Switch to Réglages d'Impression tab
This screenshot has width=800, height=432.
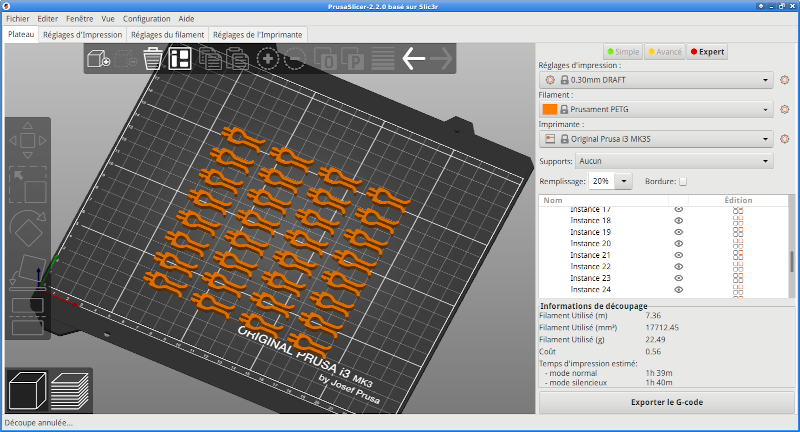(83, 35)
